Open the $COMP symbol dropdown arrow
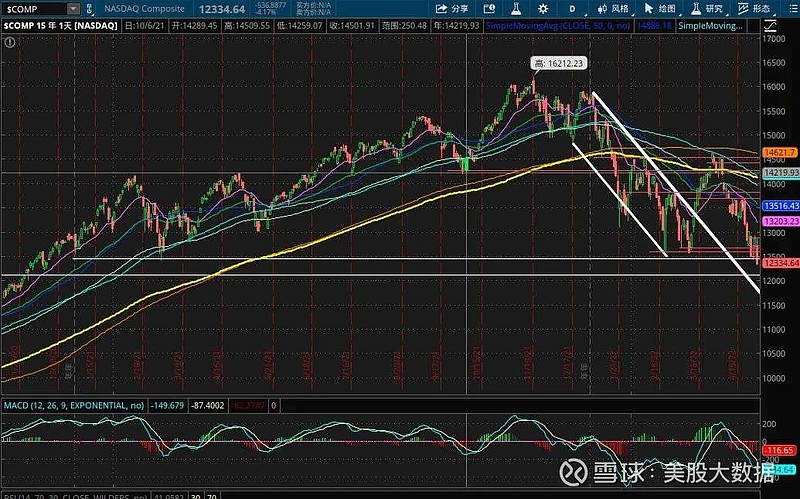This screenshot has width=800, height=499. point(73,9)
